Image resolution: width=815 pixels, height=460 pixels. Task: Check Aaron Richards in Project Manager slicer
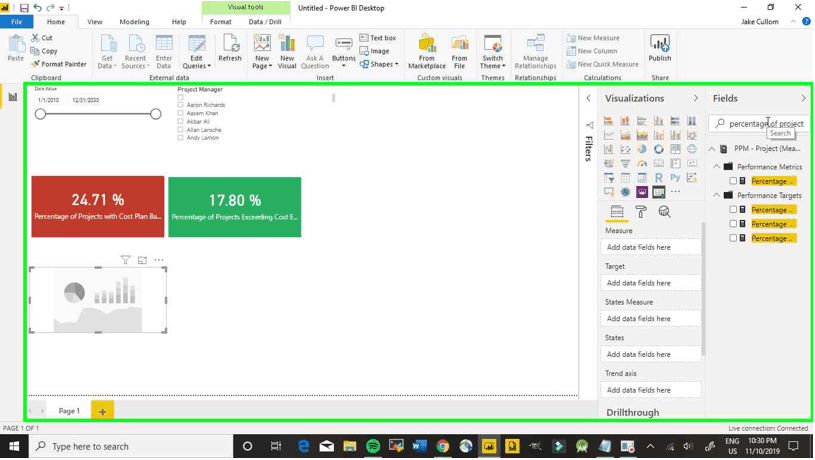tap(180, 105)
